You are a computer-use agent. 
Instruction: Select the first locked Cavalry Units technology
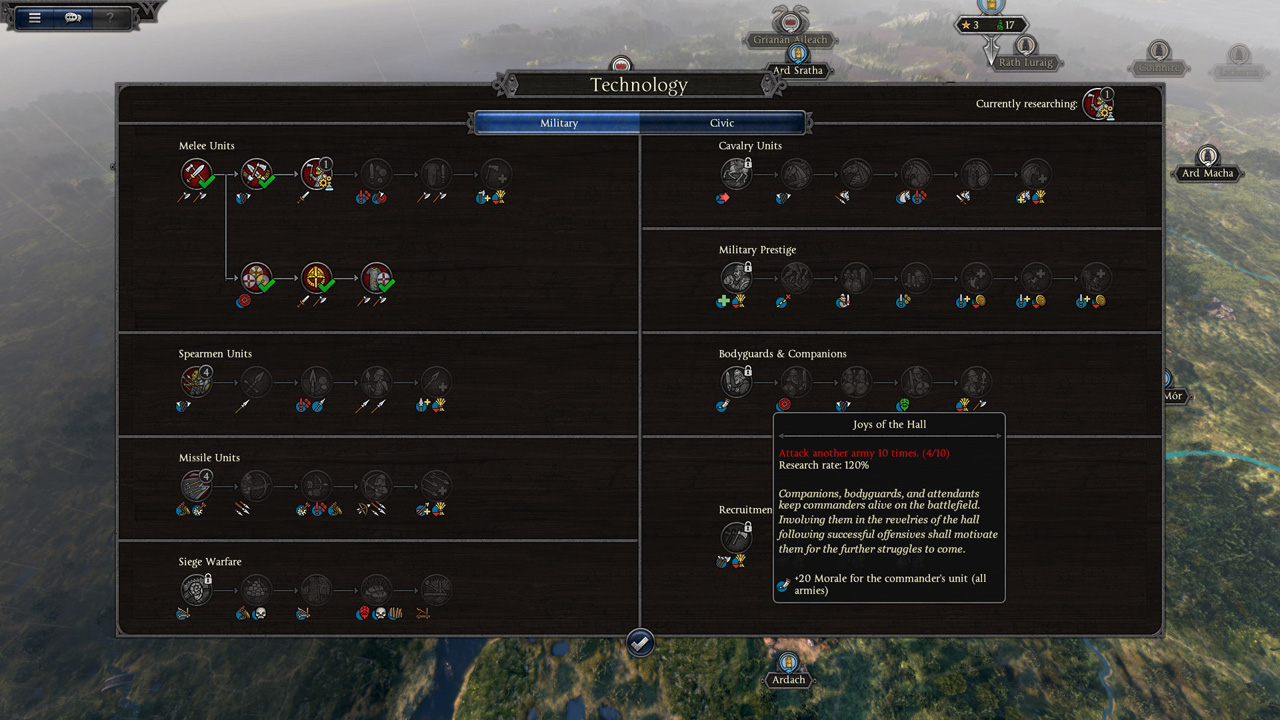[x=737, y=174]
